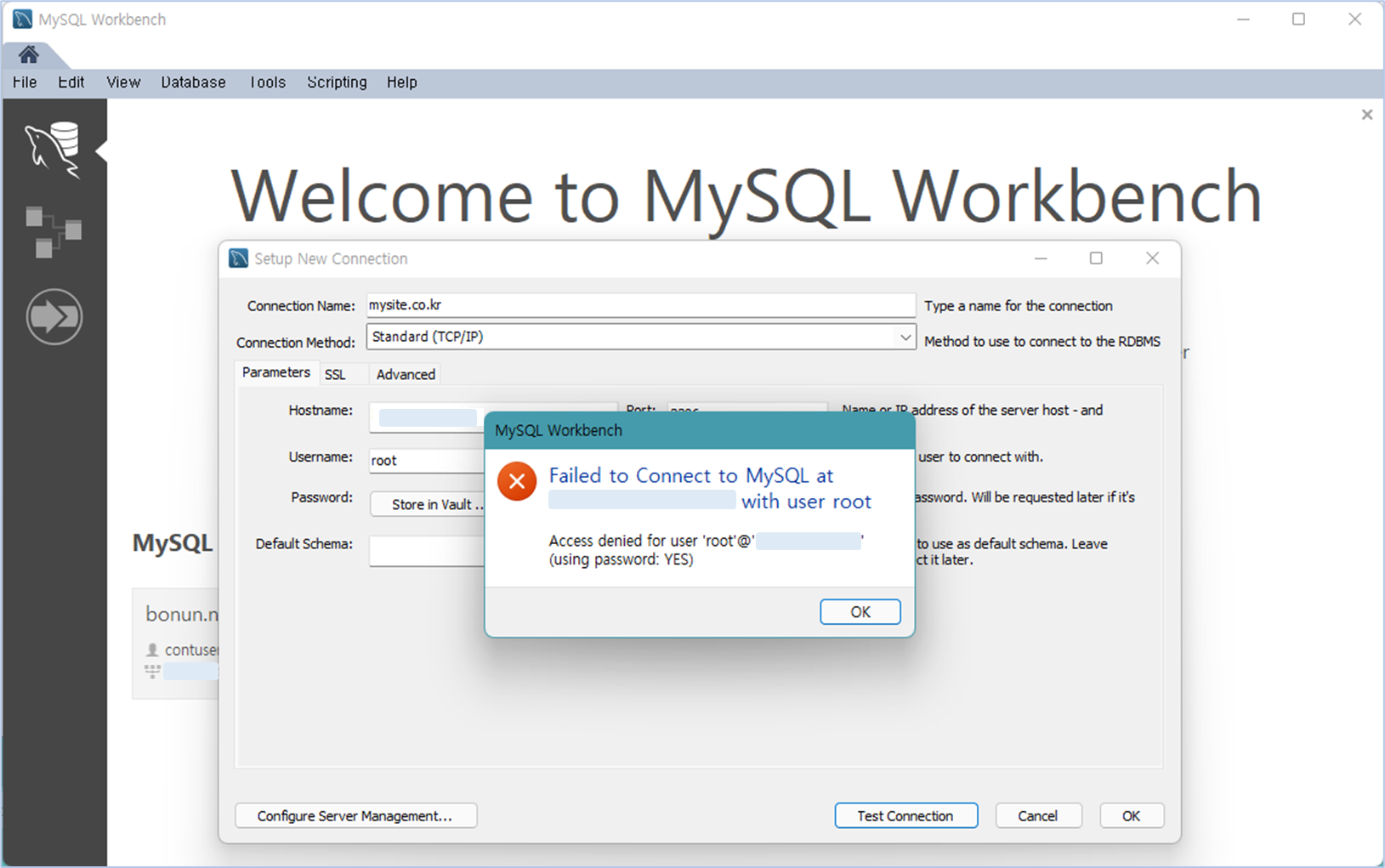The width and height of the screenshot is (1385, 868).
Task: Expand the Standard (TCP/IP) combo box arrow
Action: (905, 337)
